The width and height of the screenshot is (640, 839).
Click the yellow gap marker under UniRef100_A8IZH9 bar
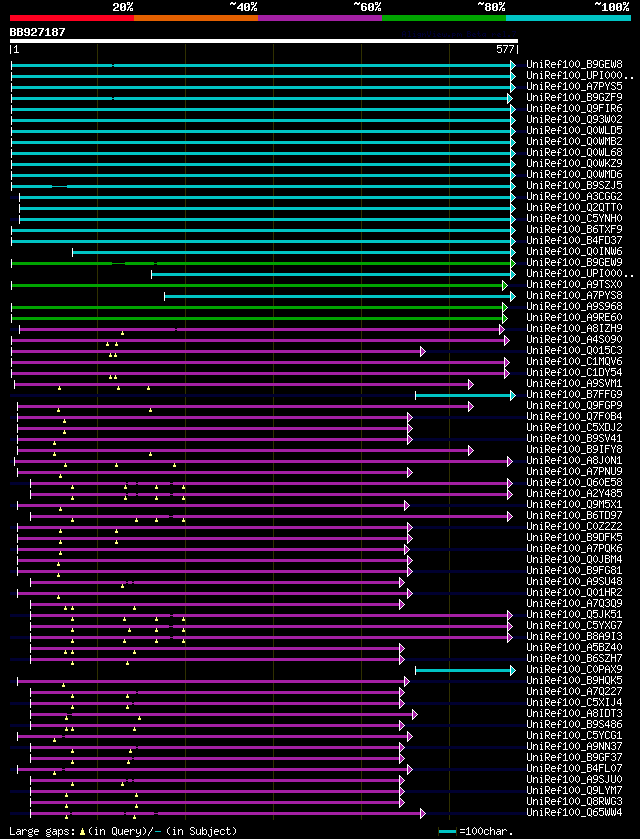[x=122, y=333]
